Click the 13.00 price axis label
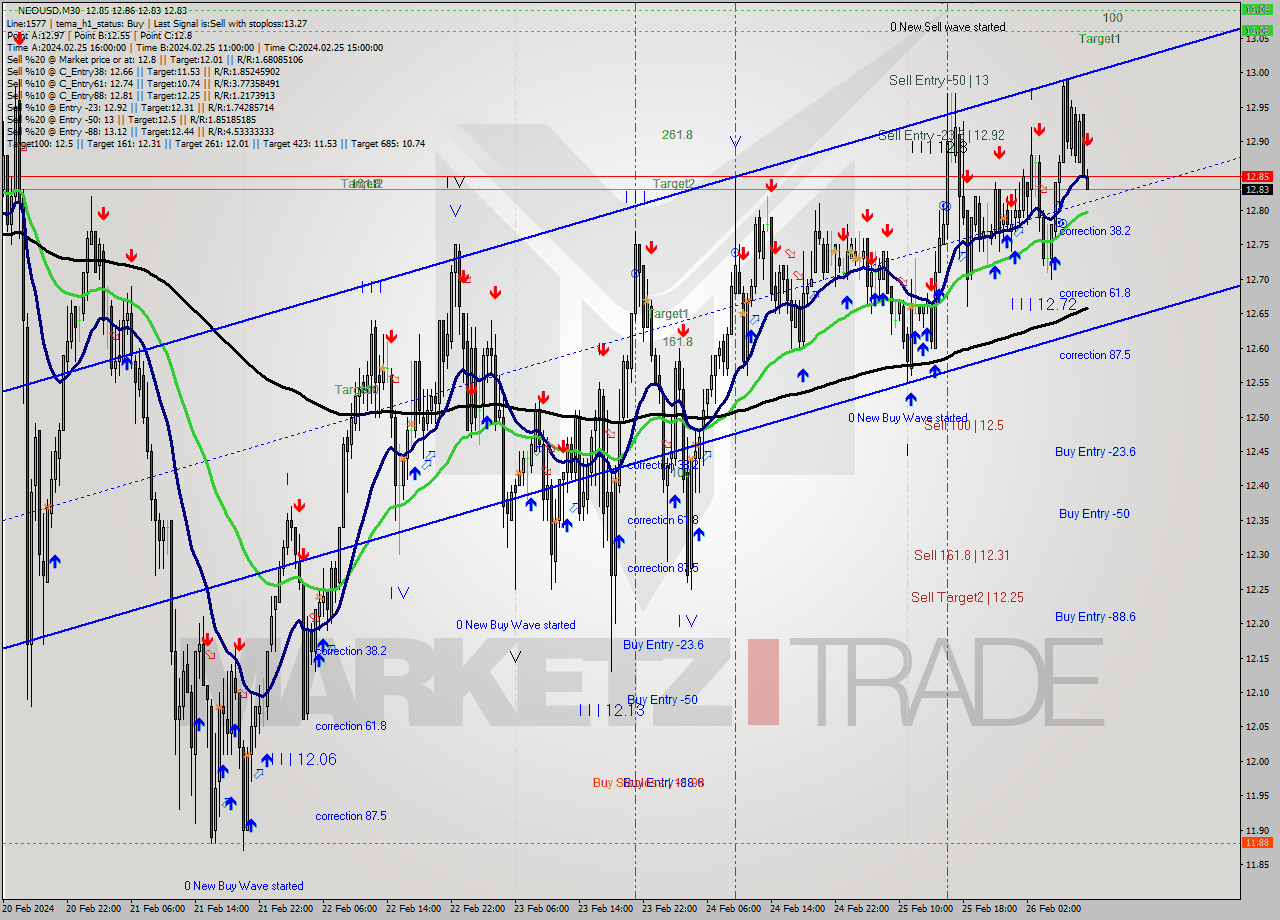This screenshot has width=1280, height=920. [x=1257, y=73]
